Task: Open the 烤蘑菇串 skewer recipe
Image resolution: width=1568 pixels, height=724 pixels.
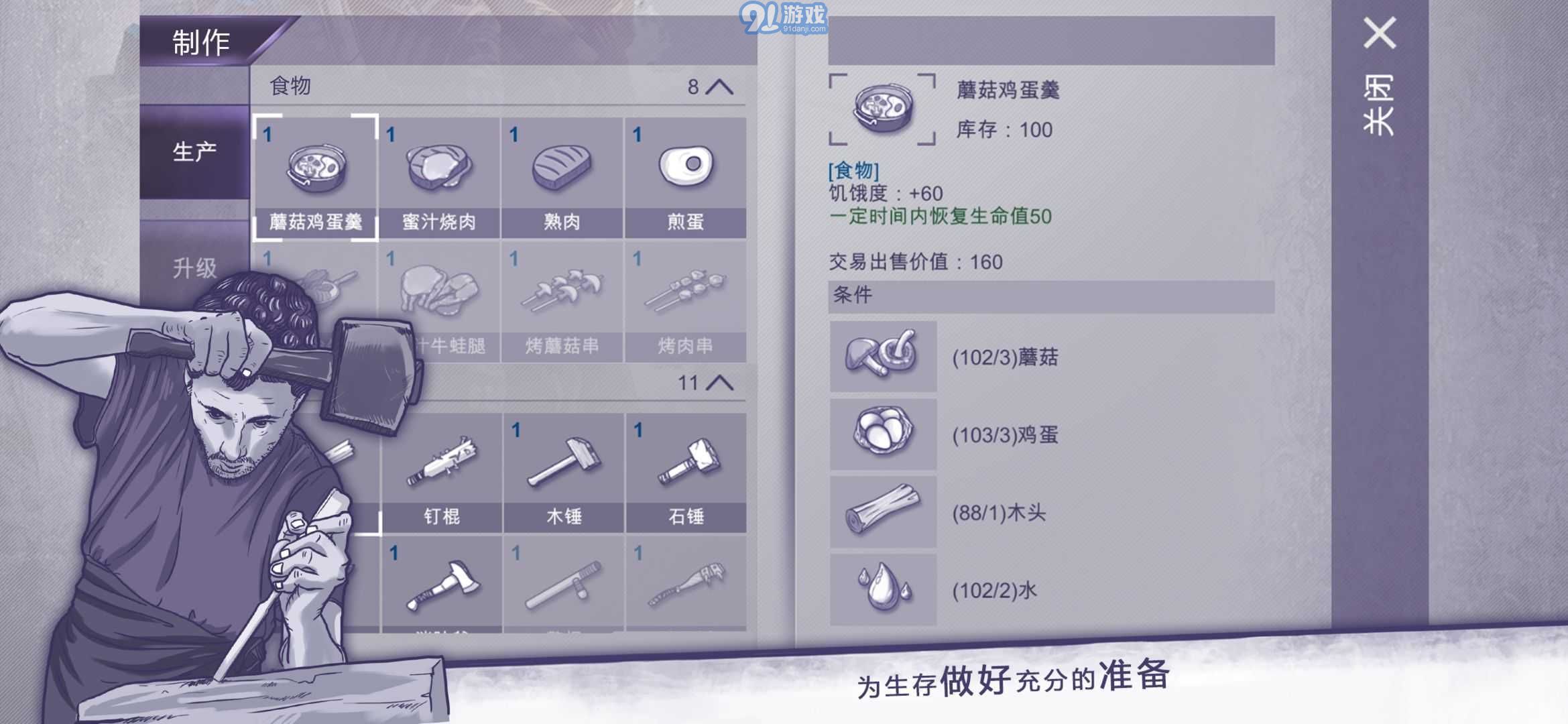Action: coord(562,302)
